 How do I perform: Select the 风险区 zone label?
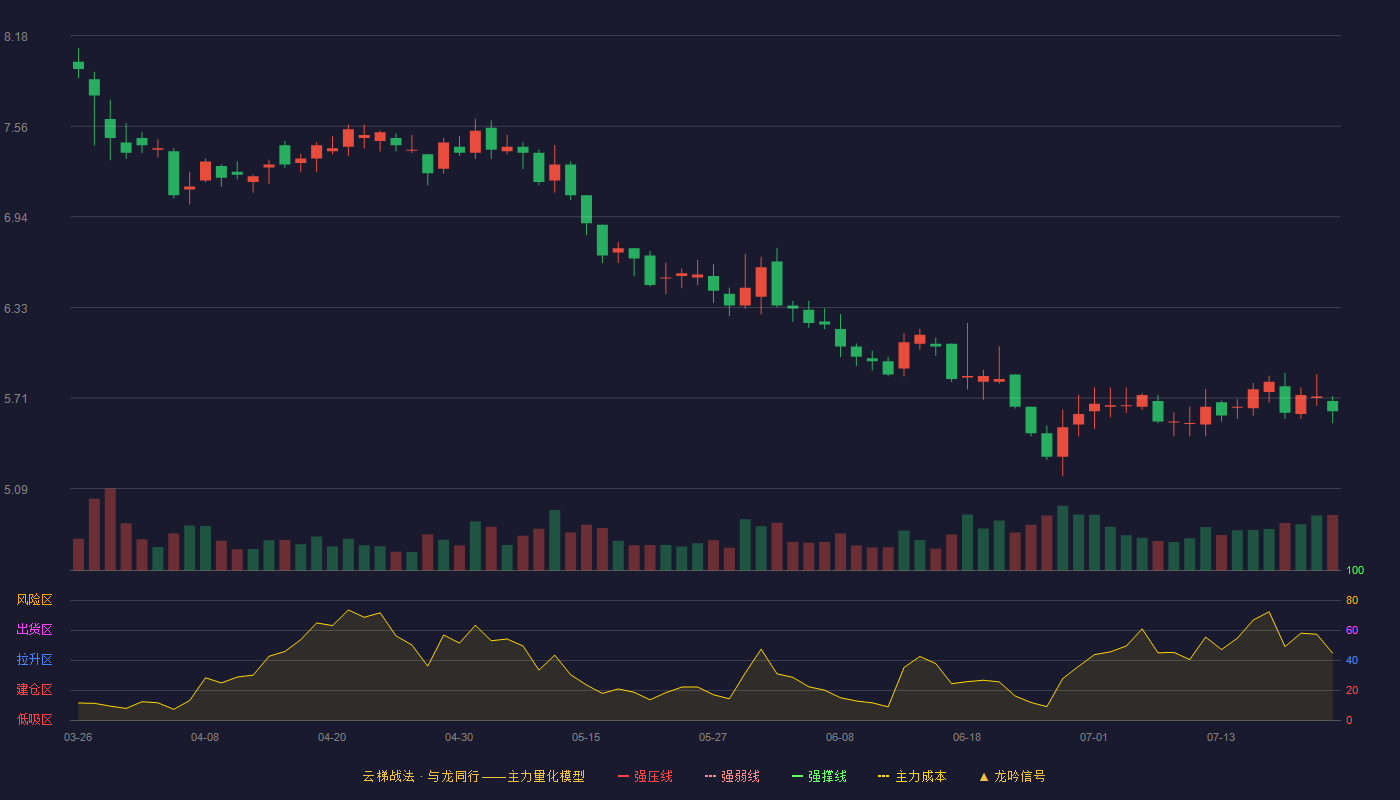34,600
